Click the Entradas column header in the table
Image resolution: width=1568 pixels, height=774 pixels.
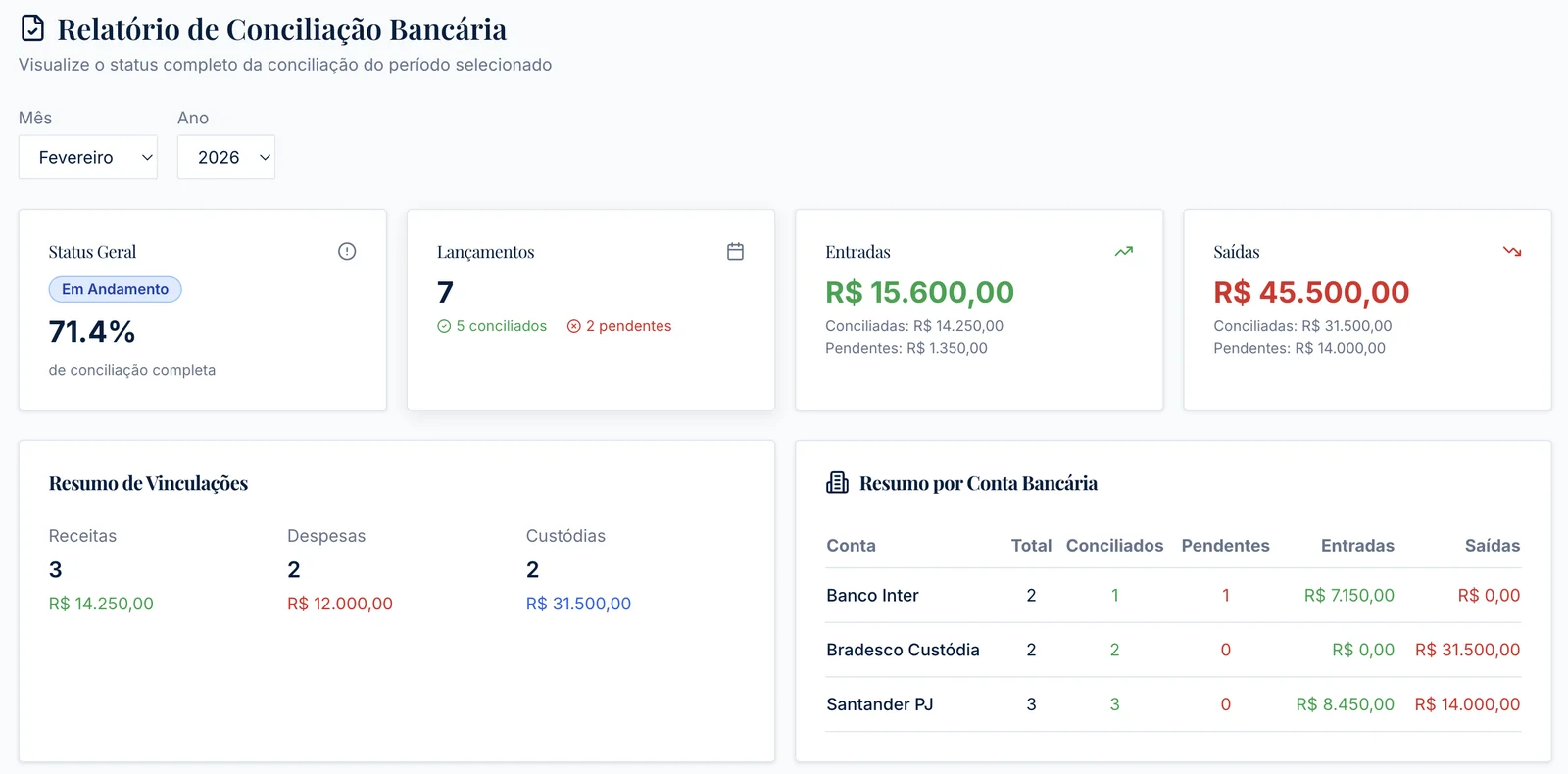[1357, 546]
